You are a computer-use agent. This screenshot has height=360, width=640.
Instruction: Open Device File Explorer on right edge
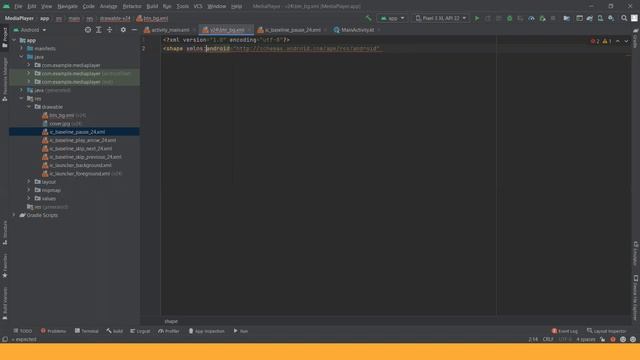point(636,298)
